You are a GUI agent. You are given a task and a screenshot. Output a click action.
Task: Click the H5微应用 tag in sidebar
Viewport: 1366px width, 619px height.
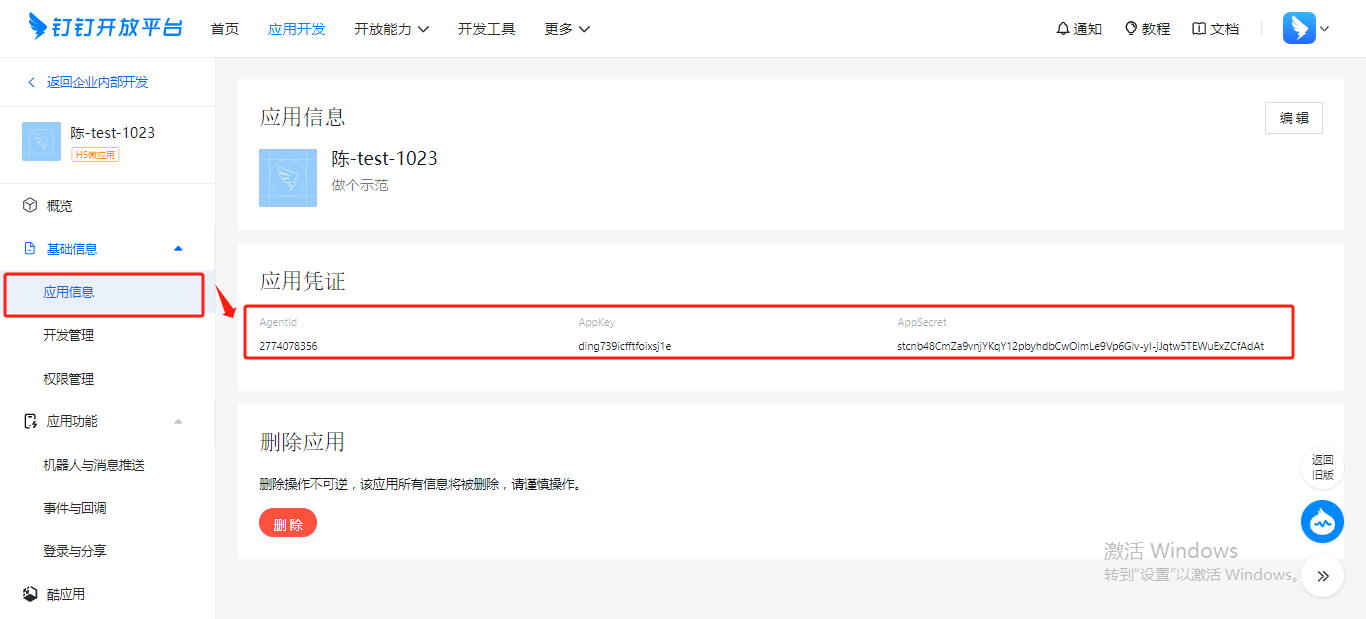click(x=95, y=155)
